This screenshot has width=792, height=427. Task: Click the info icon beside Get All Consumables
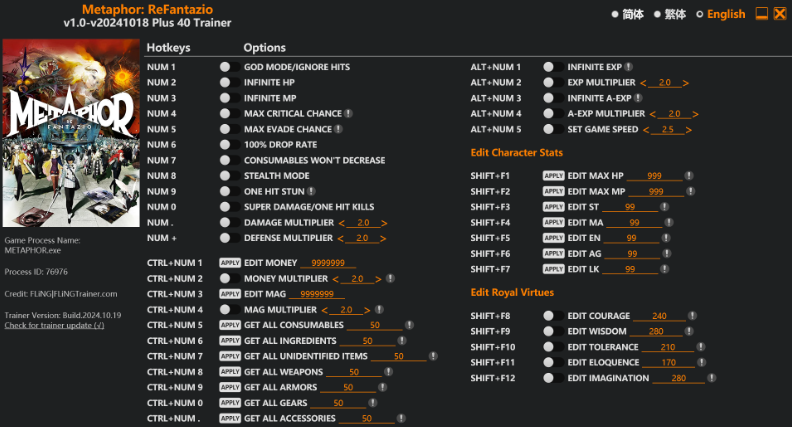coord(412,326)
